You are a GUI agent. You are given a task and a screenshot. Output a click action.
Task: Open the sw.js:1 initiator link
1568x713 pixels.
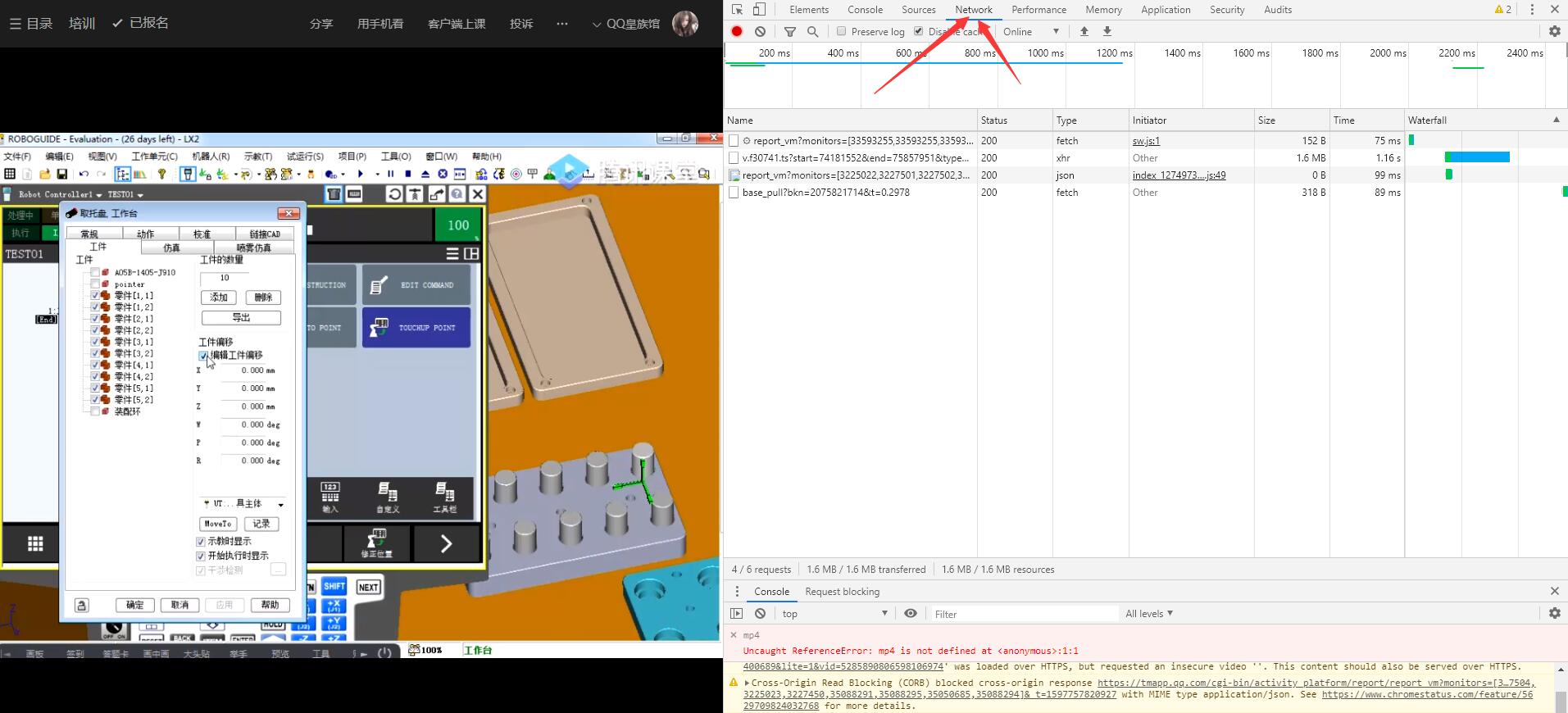1146,141
